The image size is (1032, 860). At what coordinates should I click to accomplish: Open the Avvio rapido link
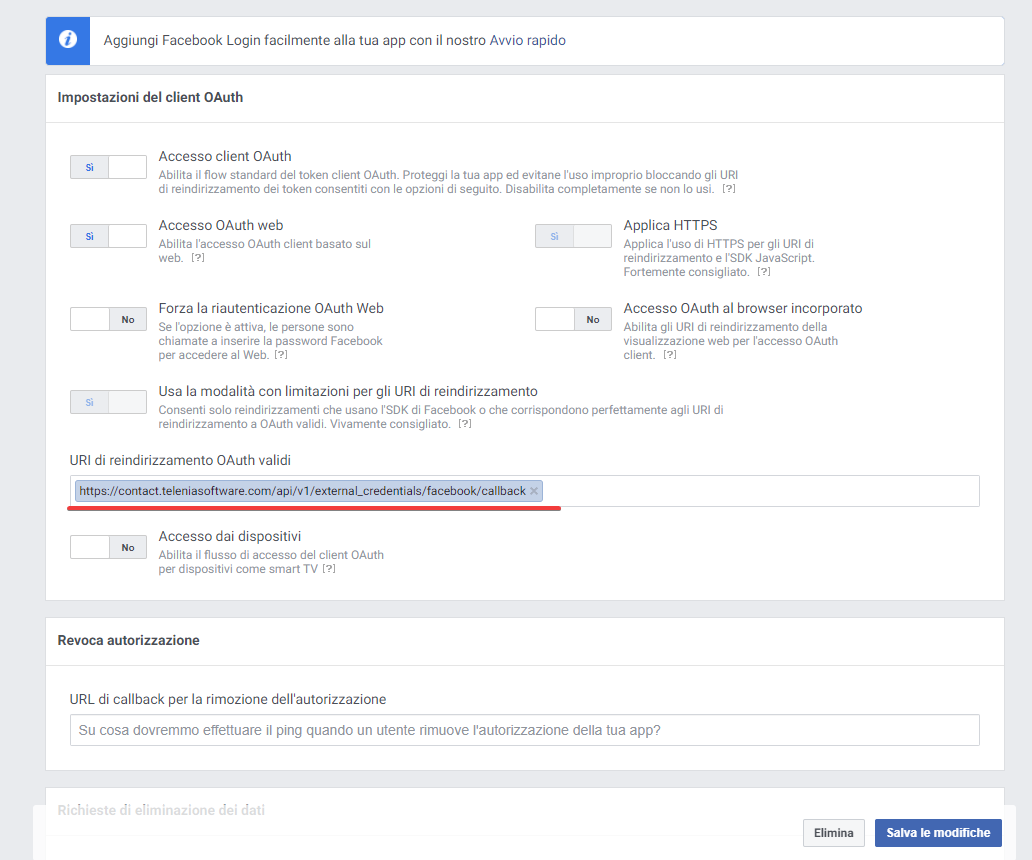527,40
